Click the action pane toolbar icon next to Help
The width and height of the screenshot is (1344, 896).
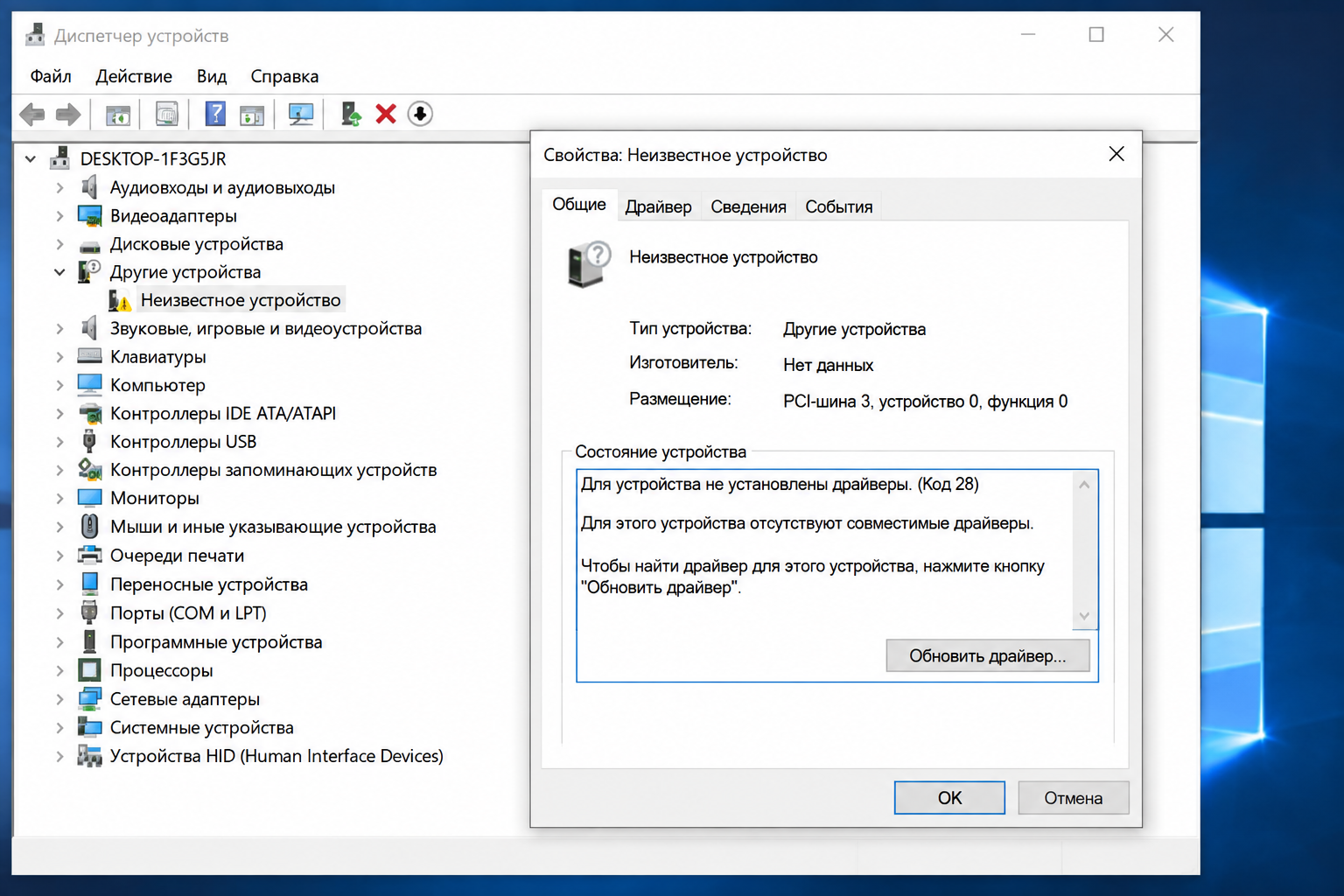click(252, 114)
